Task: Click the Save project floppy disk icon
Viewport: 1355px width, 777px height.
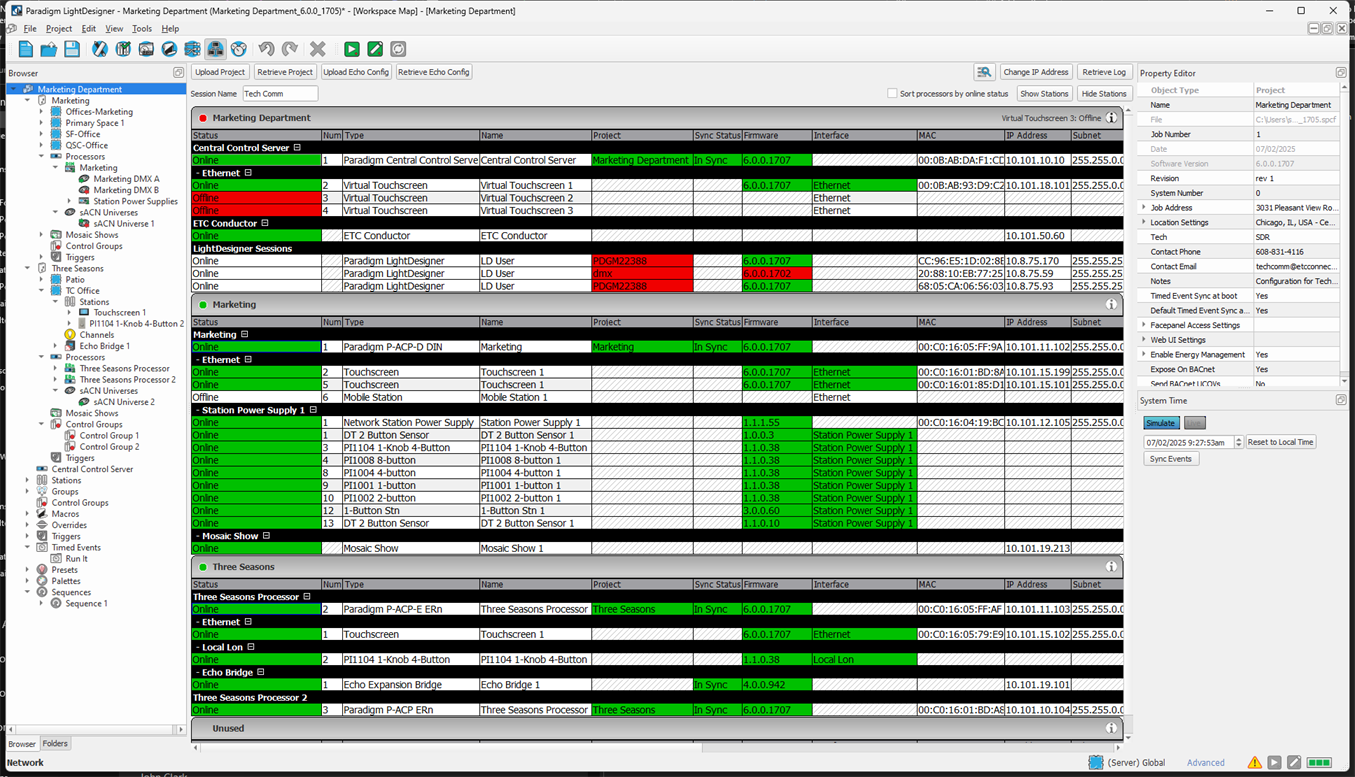Action: (72, 49)
